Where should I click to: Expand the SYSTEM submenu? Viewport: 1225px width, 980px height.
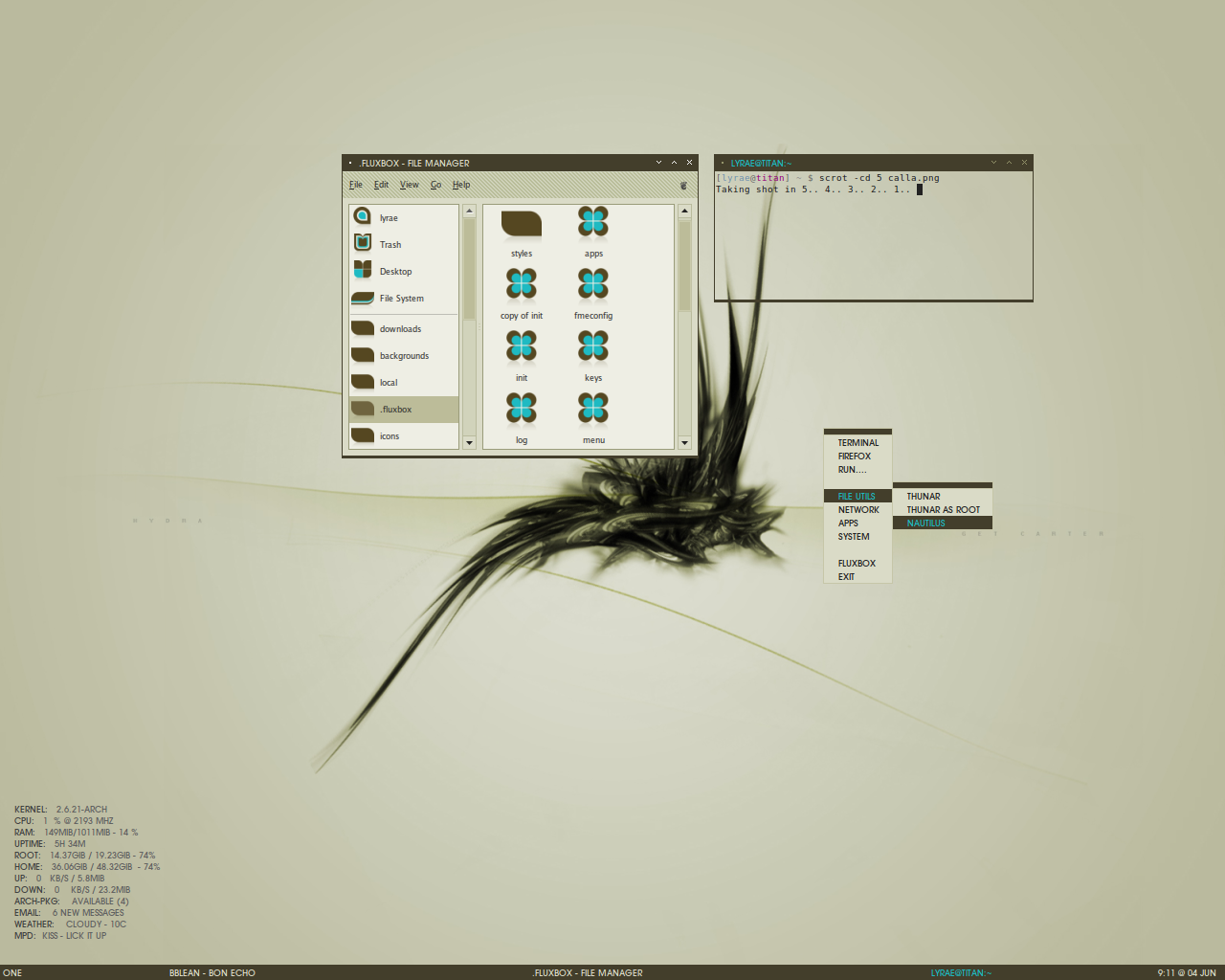pyautogui.click(x=858, y=537)
